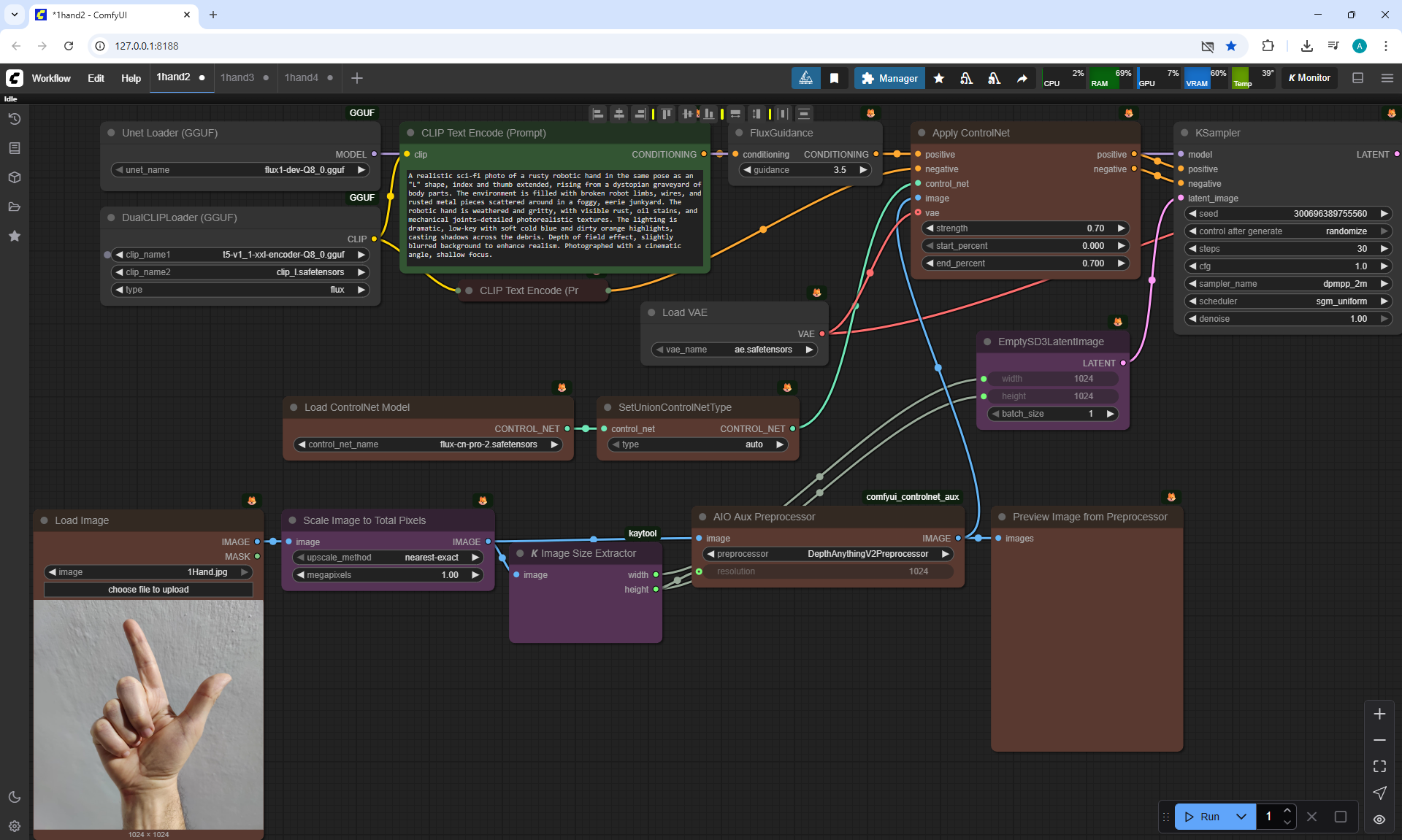Click the prompt text box in CLIP Text Encode
This screenshot has width=1402, height=840.
[554, 216]
